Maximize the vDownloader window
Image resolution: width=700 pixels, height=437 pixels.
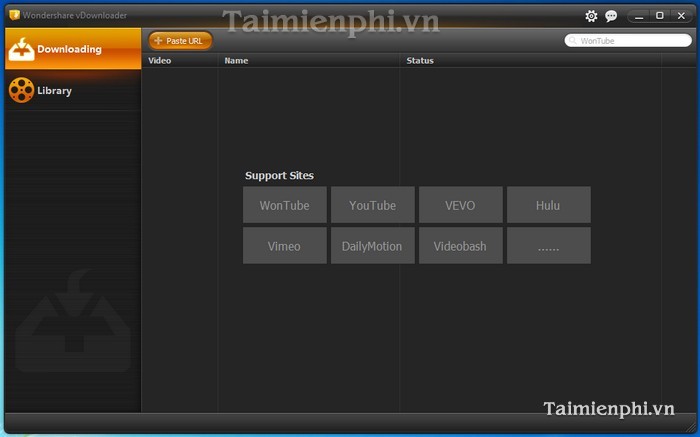click(x=660, y=16)
